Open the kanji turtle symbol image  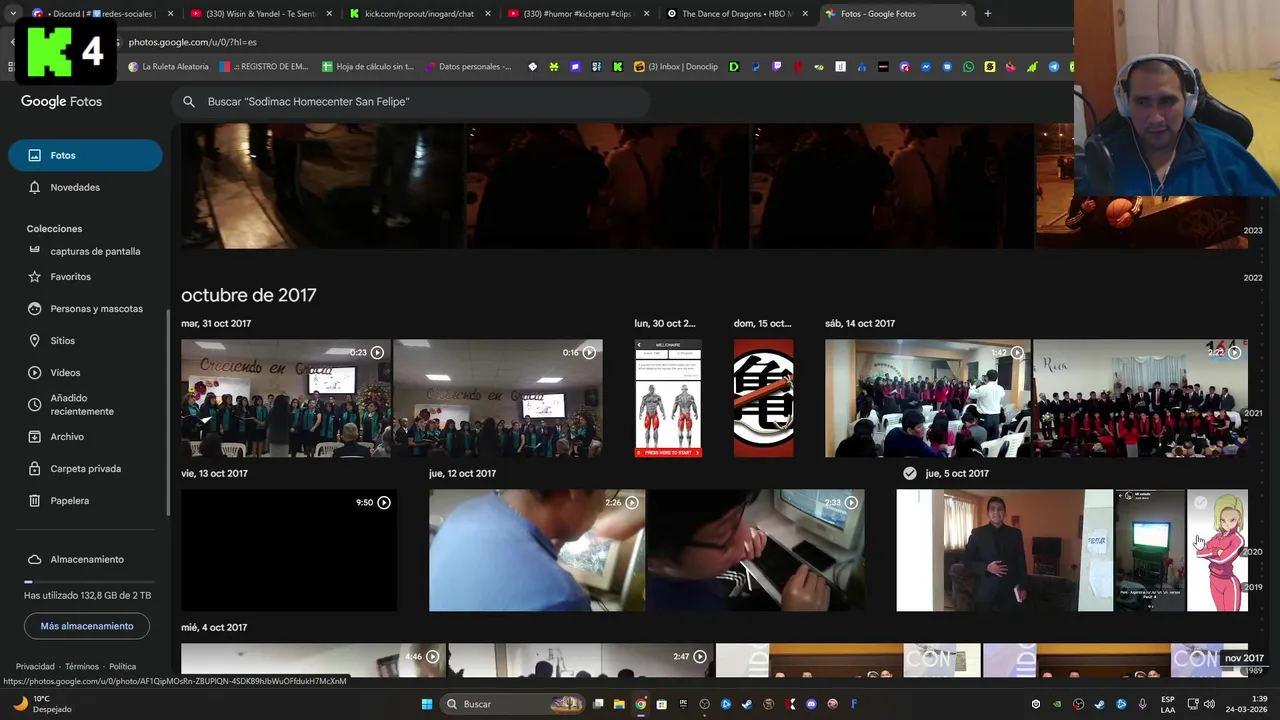[763, 398]
